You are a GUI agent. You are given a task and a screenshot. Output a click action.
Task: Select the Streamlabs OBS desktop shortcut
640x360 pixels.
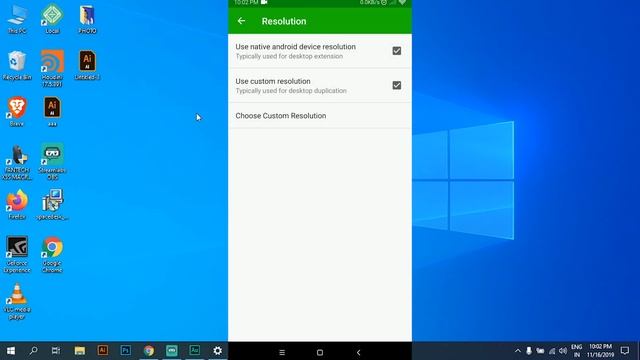[x=52, y=161]
